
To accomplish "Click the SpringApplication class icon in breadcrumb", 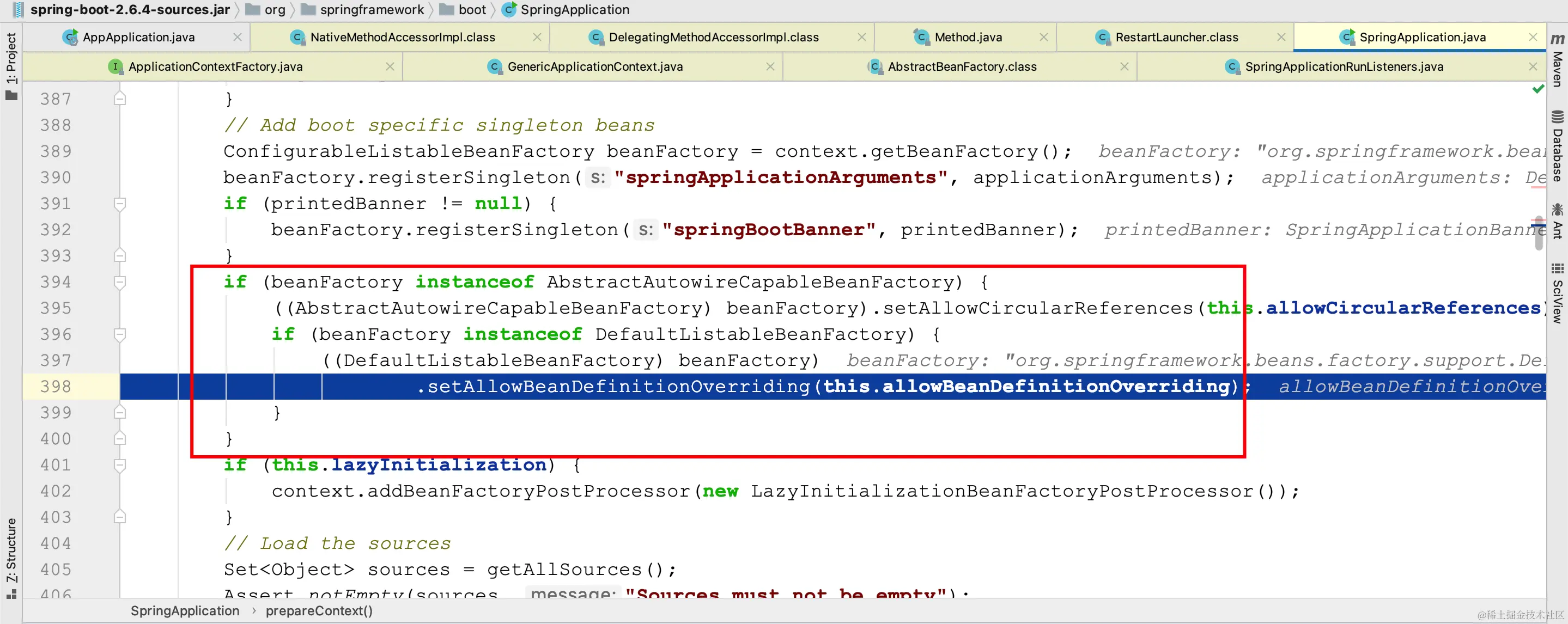I will click(x=508, y=10).
